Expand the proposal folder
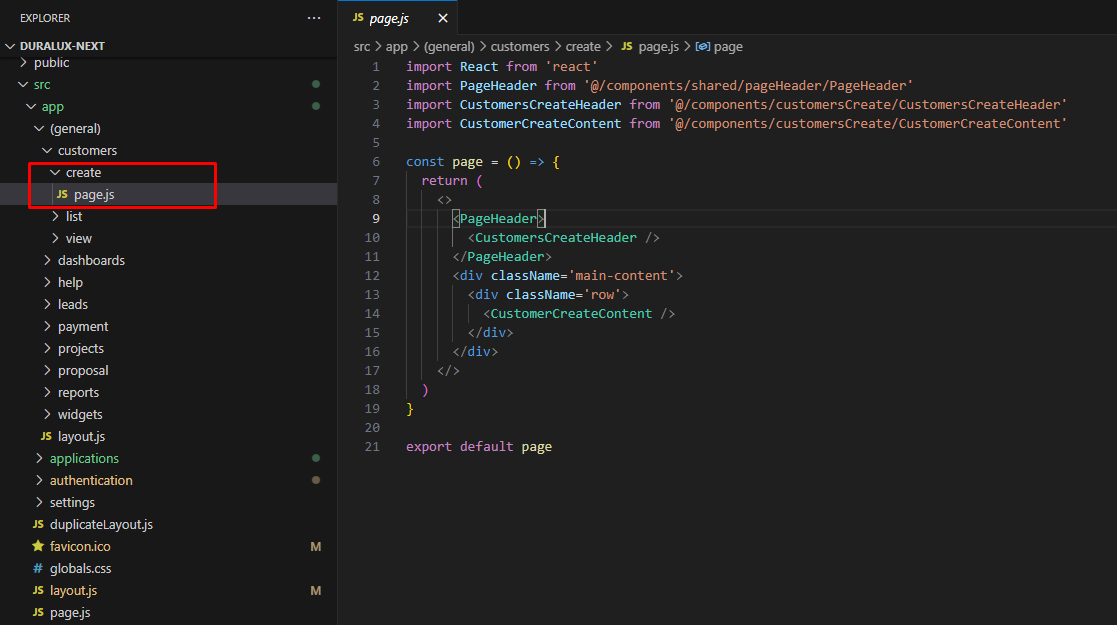Image resolution: width=1117 pixels, height=625 pixels. (x=83, y=371)
